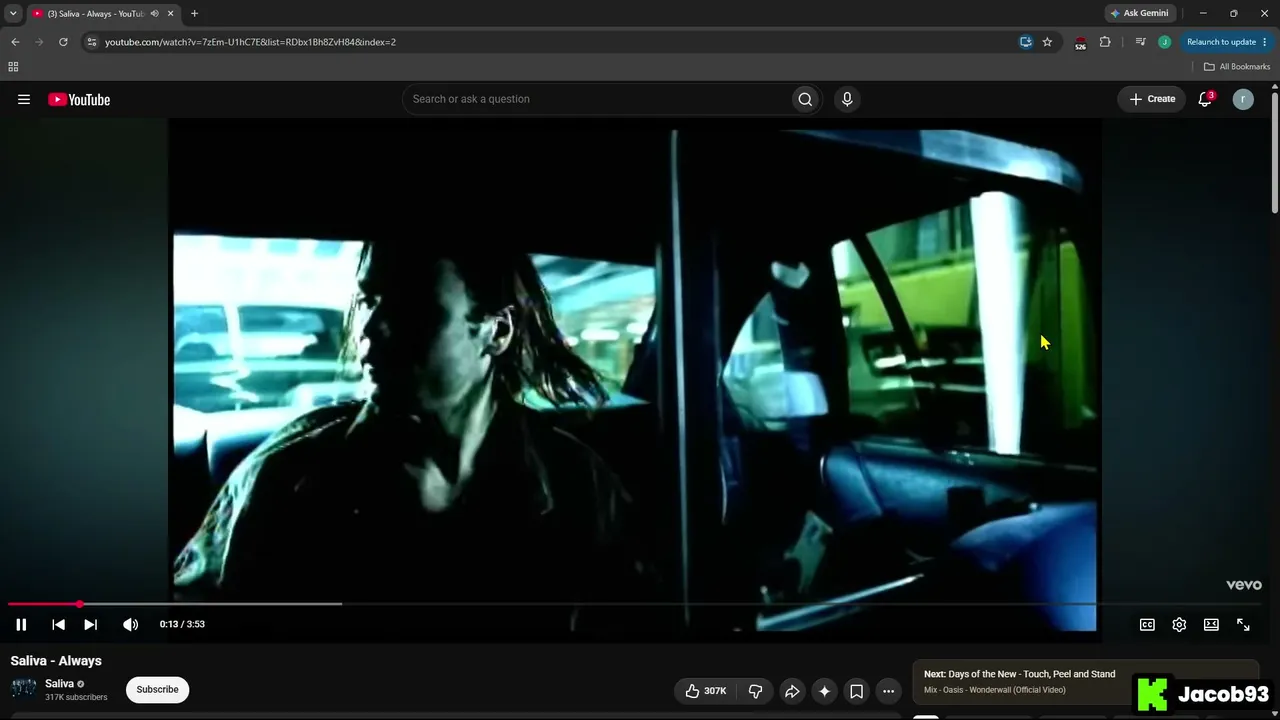
Task: Open the Apps grid shortcut in bookmarks bar
Action: (x=13, y=67)
